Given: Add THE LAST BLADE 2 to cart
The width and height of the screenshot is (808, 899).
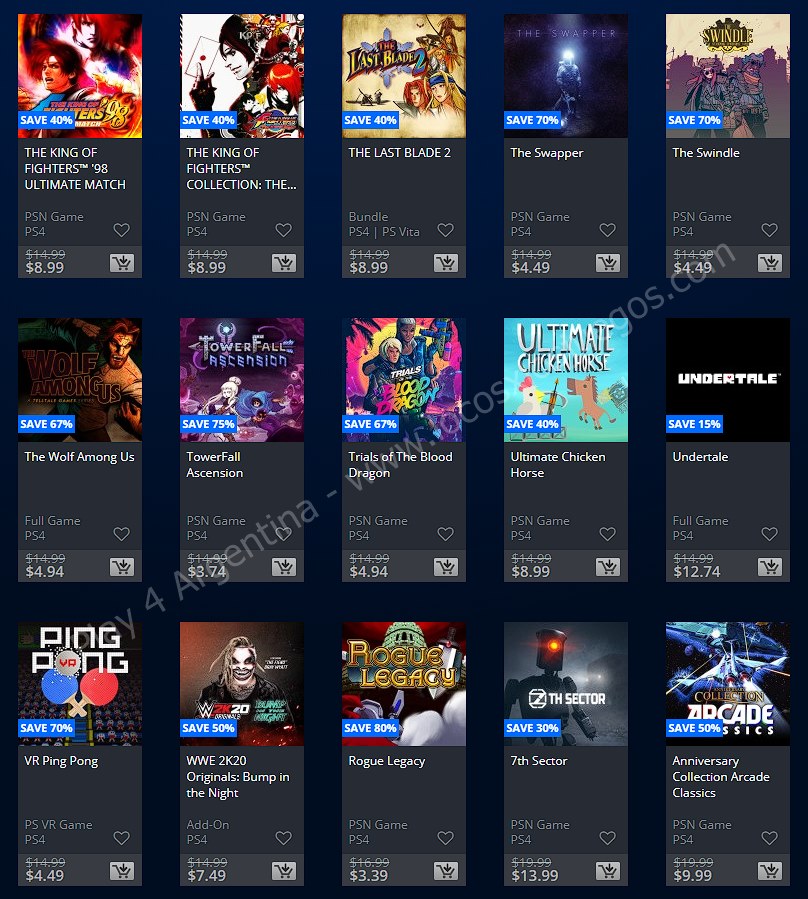Looking at the screenshot, I should (446, 263).
